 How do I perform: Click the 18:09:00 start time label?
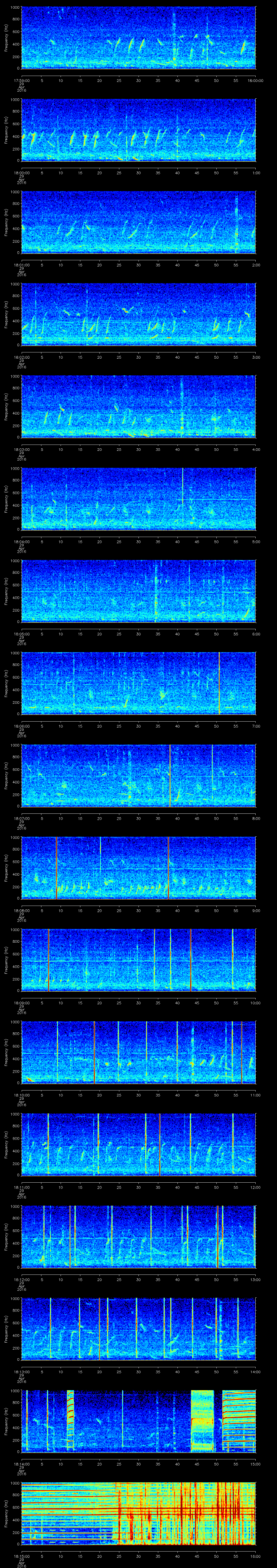pos(22,1003)
